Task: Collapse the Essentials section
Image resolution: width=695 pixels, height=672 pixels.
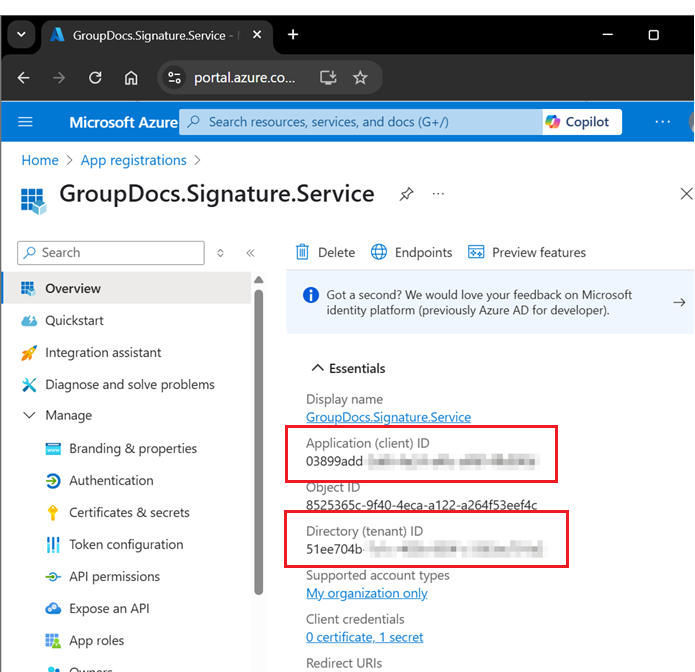Action: 317,369
